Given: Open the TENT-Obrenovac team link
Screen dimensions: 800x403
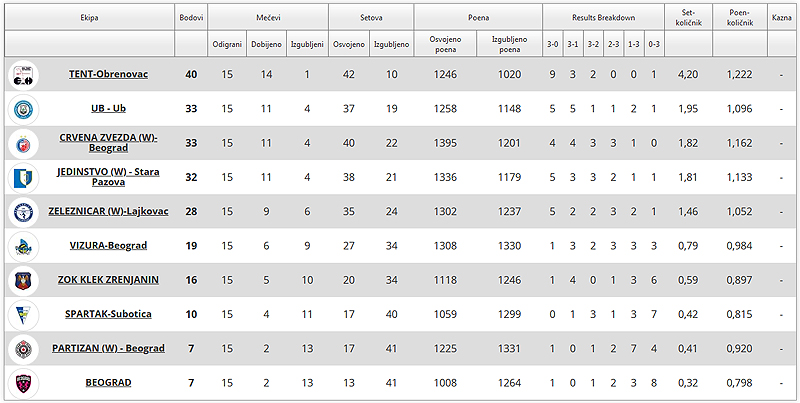Looking at the screenshot, I should pyautogui.click(x=108, y=74).
